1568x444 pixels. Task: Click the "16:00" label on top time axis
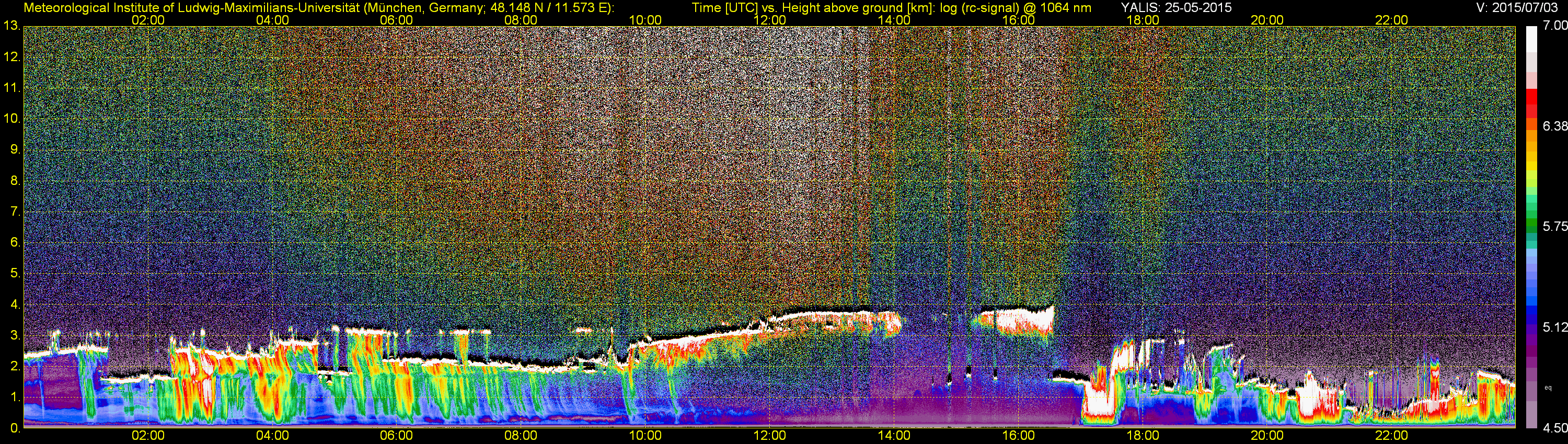(1018, 20)
